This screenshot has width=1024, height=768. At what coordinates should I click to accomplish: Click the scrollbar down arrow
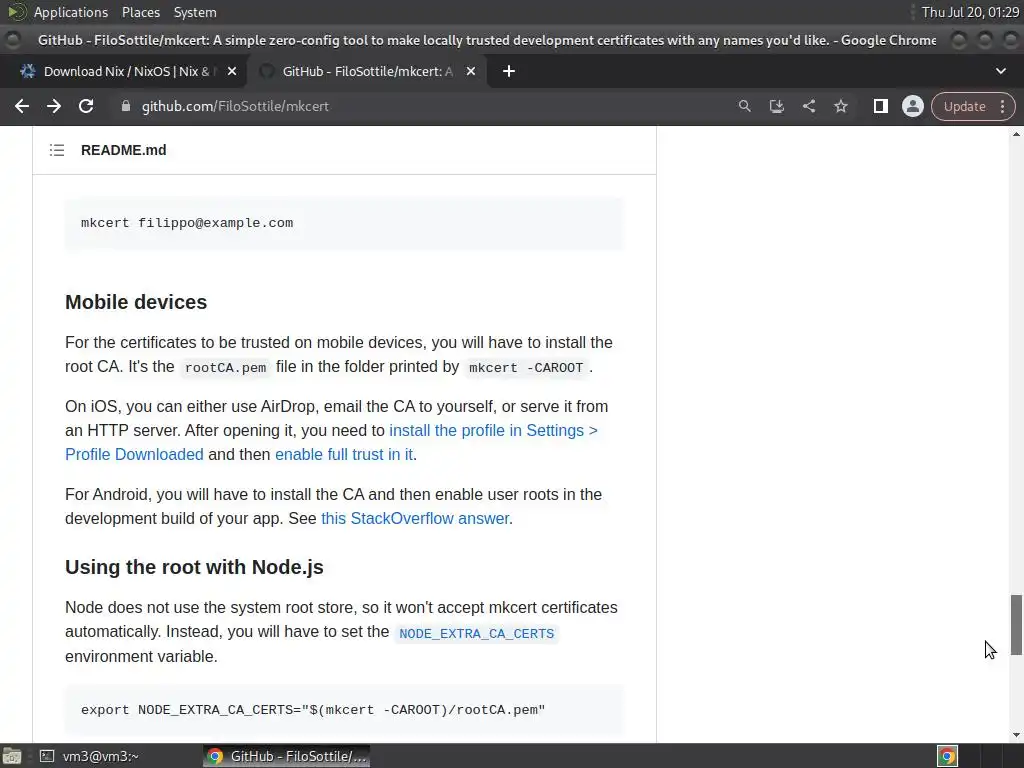point(1016,735)
